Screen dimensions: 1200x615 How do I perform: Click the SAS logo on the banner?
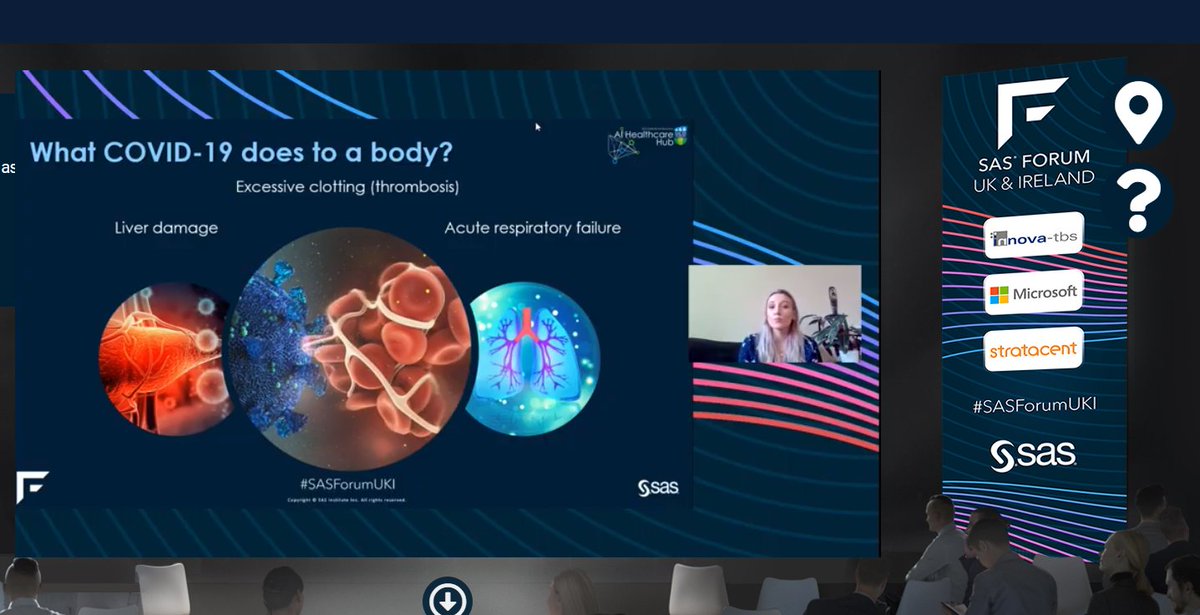(x=1033, y=456)
